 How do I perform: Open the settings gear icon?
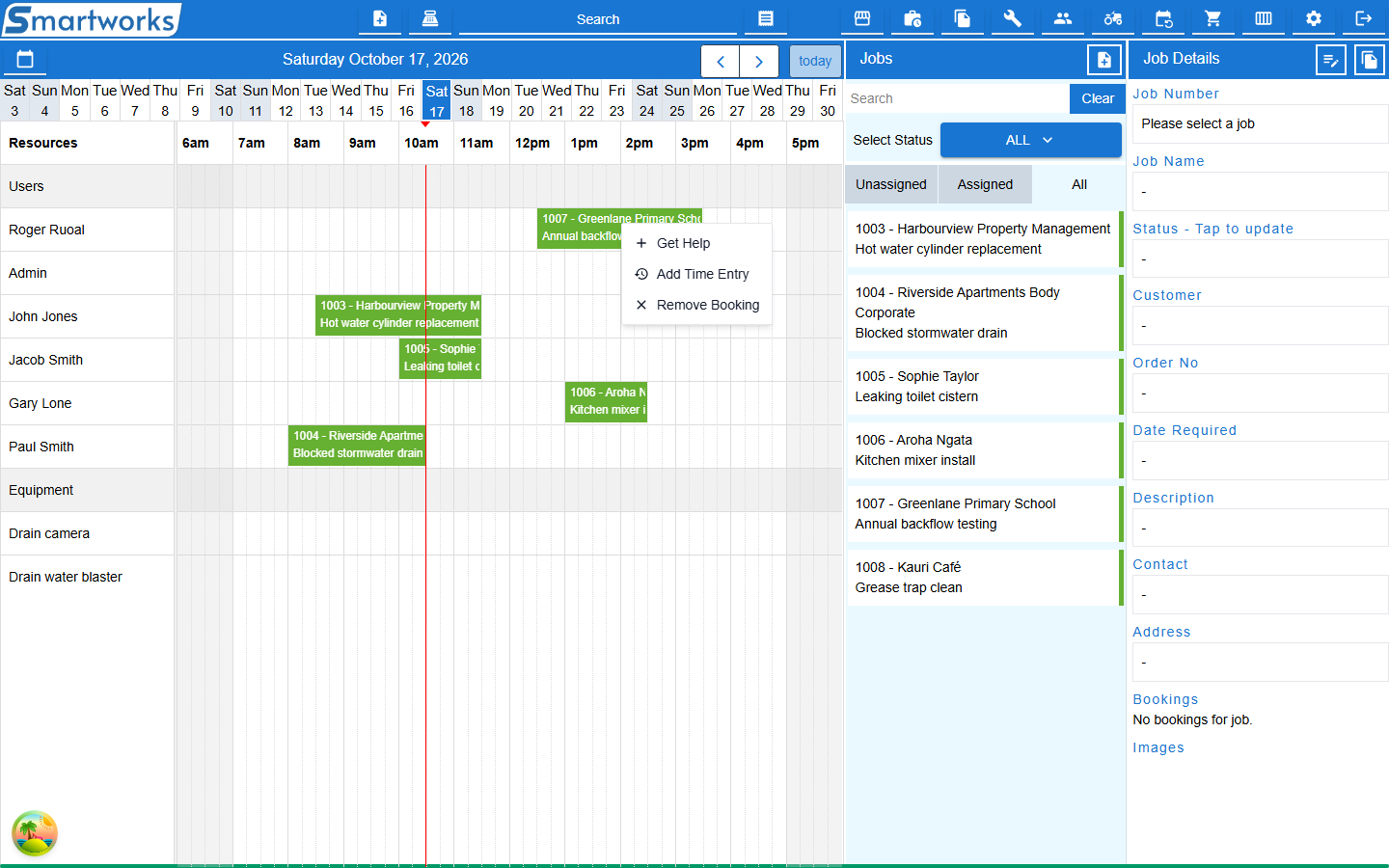point(1314,18)
